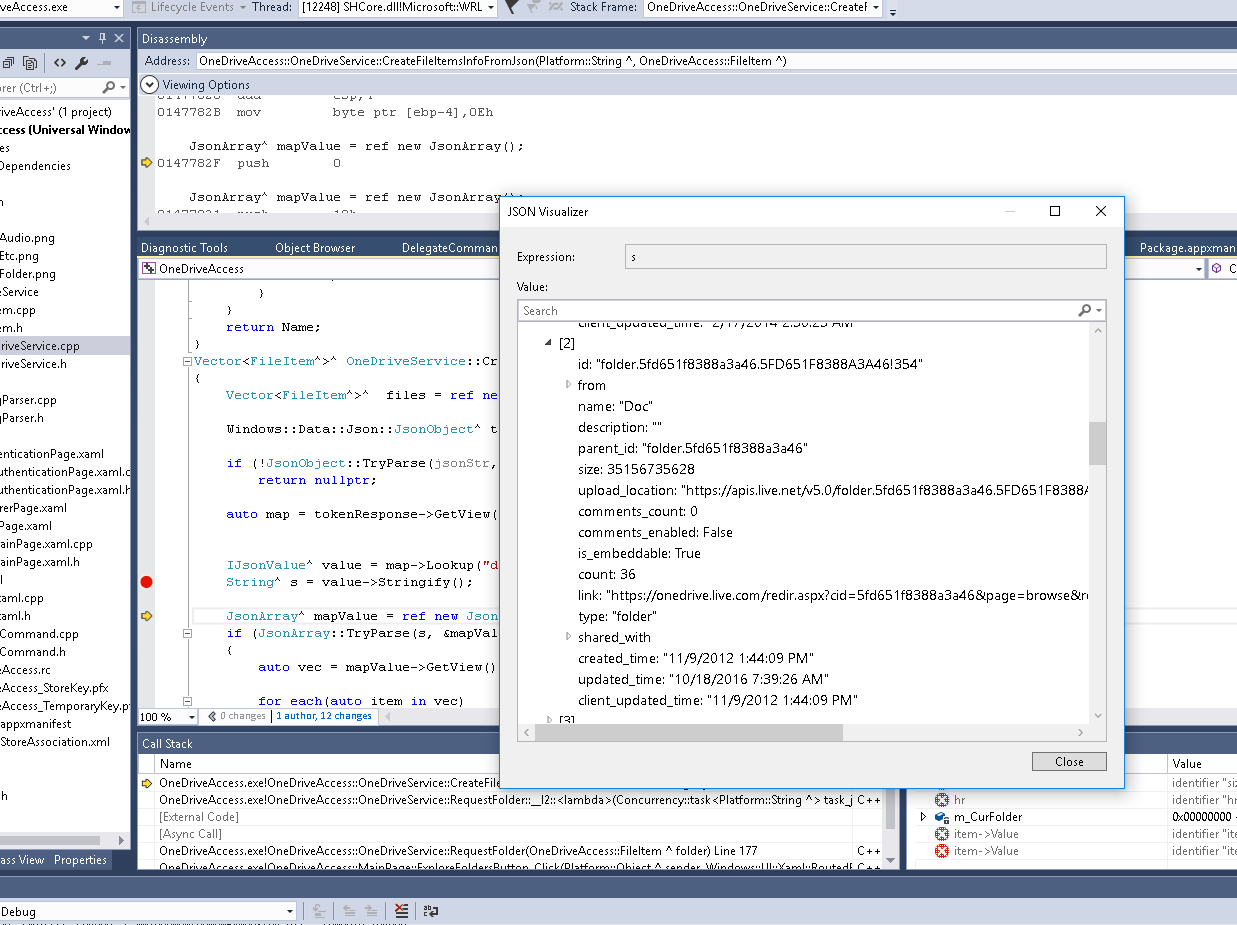This screenshot has width=1237, height=925.
Task: Expand the 'shared_with' JSON node
Action: tap(568, 637)
